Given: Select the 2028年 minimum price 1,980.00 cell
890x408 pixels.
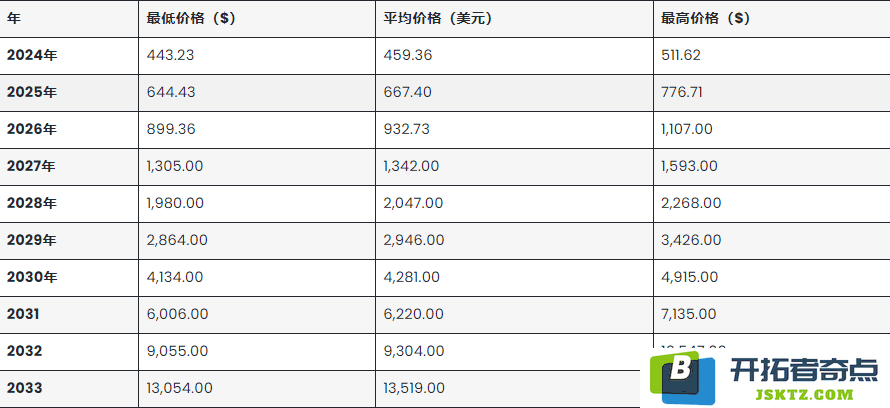Looking at the screenshot, I should coord(257,204).
